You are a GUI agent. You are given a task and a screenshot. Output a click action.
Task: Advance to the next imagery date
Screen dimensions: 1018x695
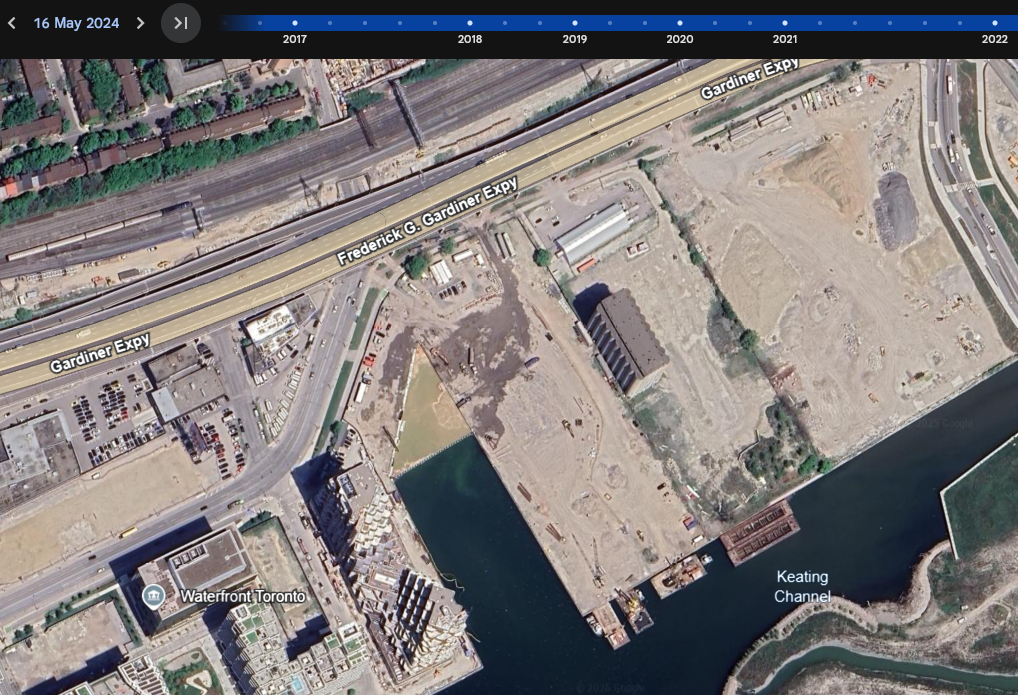(140, 23)
